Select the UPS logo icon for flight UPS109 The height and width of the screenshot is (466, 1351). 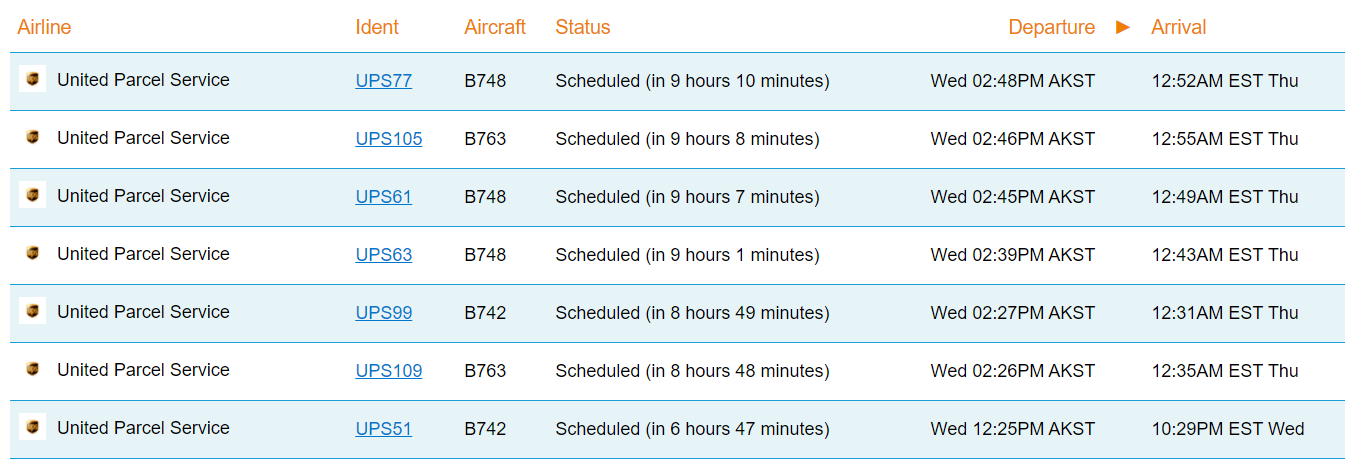33,369
